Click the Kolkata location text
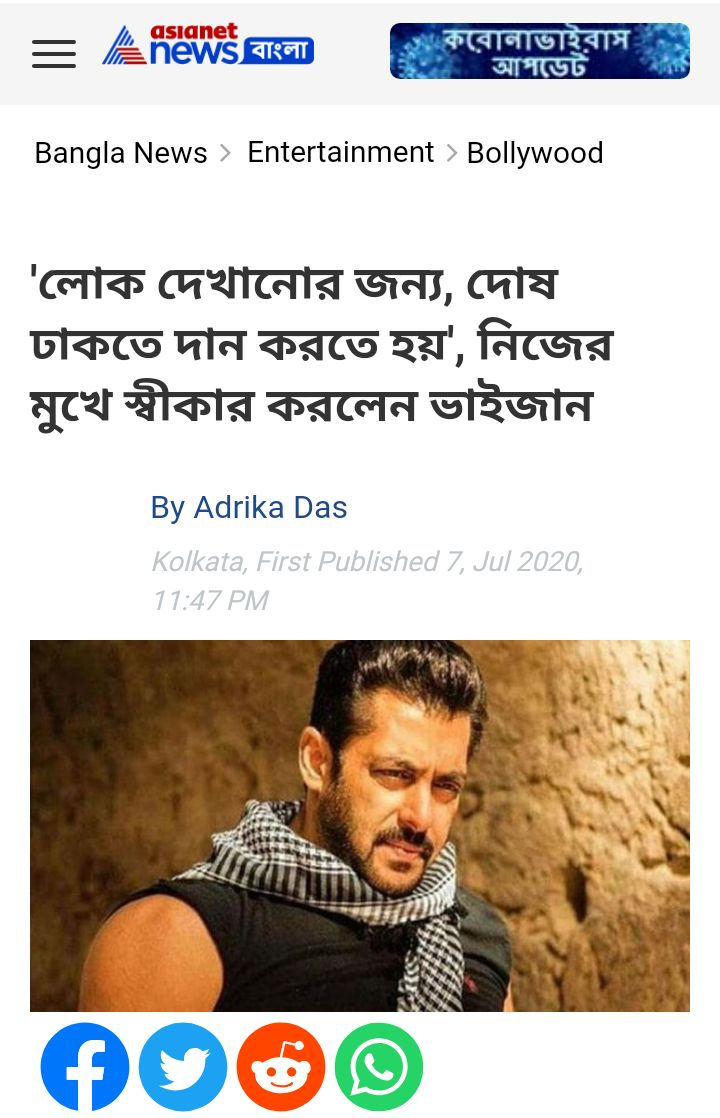The image size is (720, 1118). tap(200, 562)
